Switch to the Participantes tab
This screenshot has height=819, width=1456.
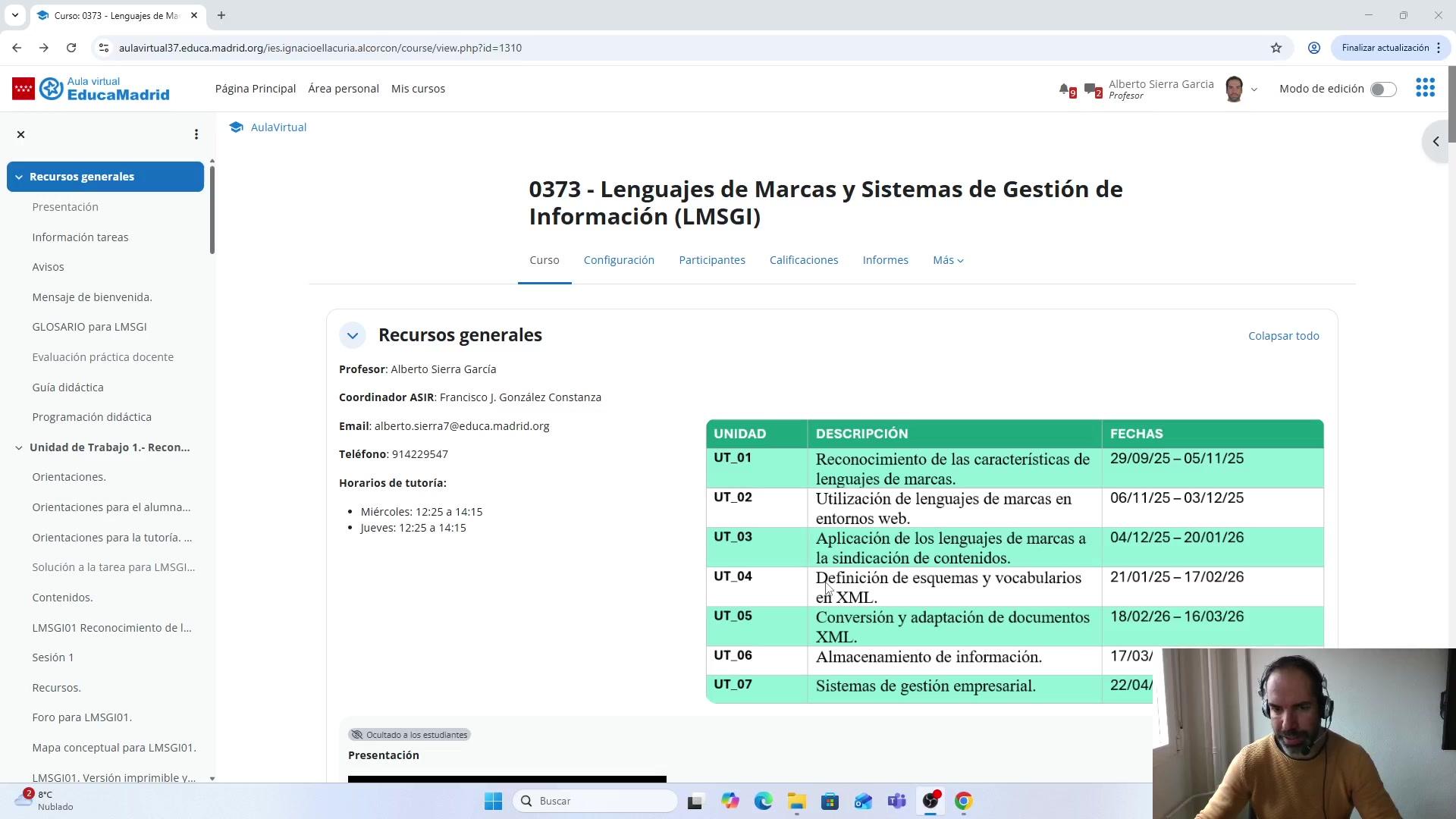(711, 260)
